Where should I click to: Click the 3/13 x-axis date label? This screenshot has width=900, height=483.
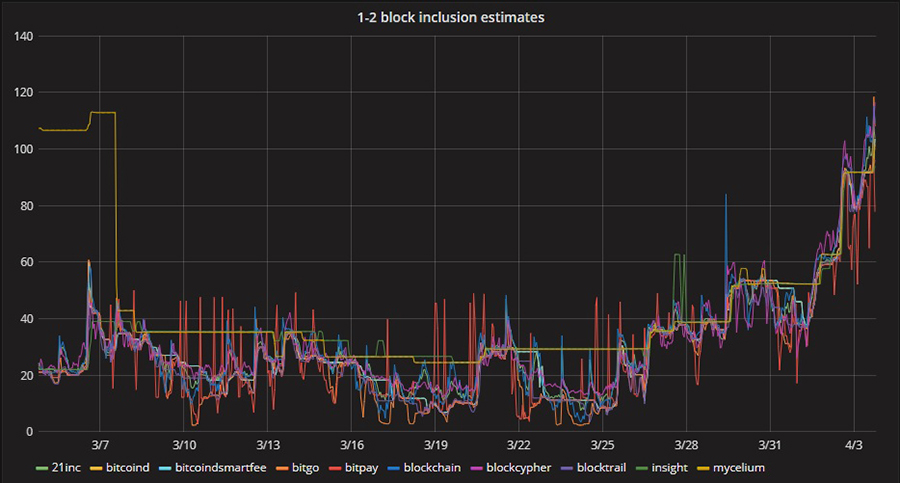point(267,445)
